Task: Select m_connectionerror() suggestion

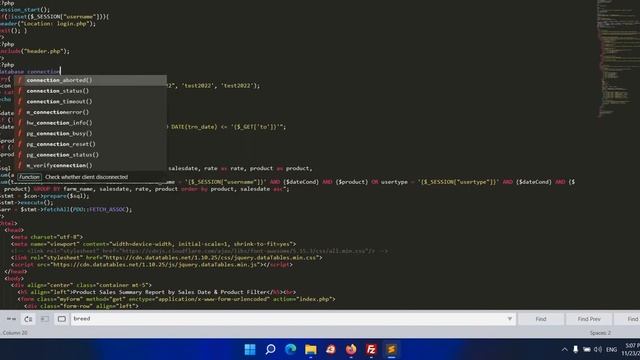Action: click(91, 112)
